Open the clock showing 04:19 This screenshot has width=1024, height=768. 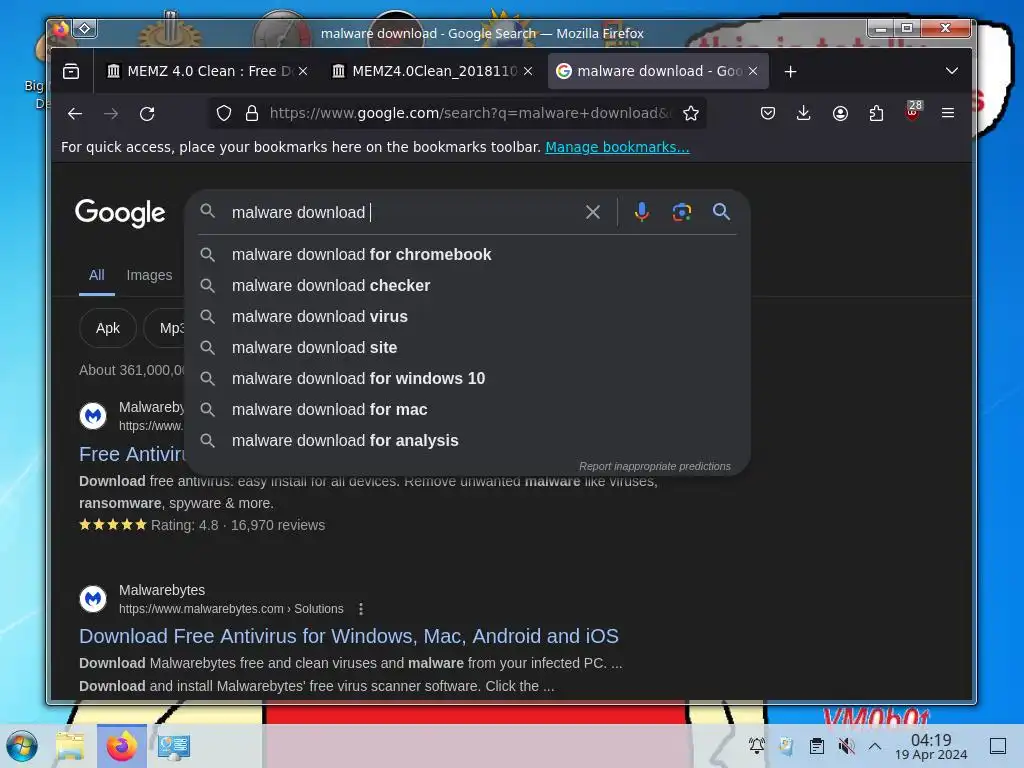[x=931, y=746]
